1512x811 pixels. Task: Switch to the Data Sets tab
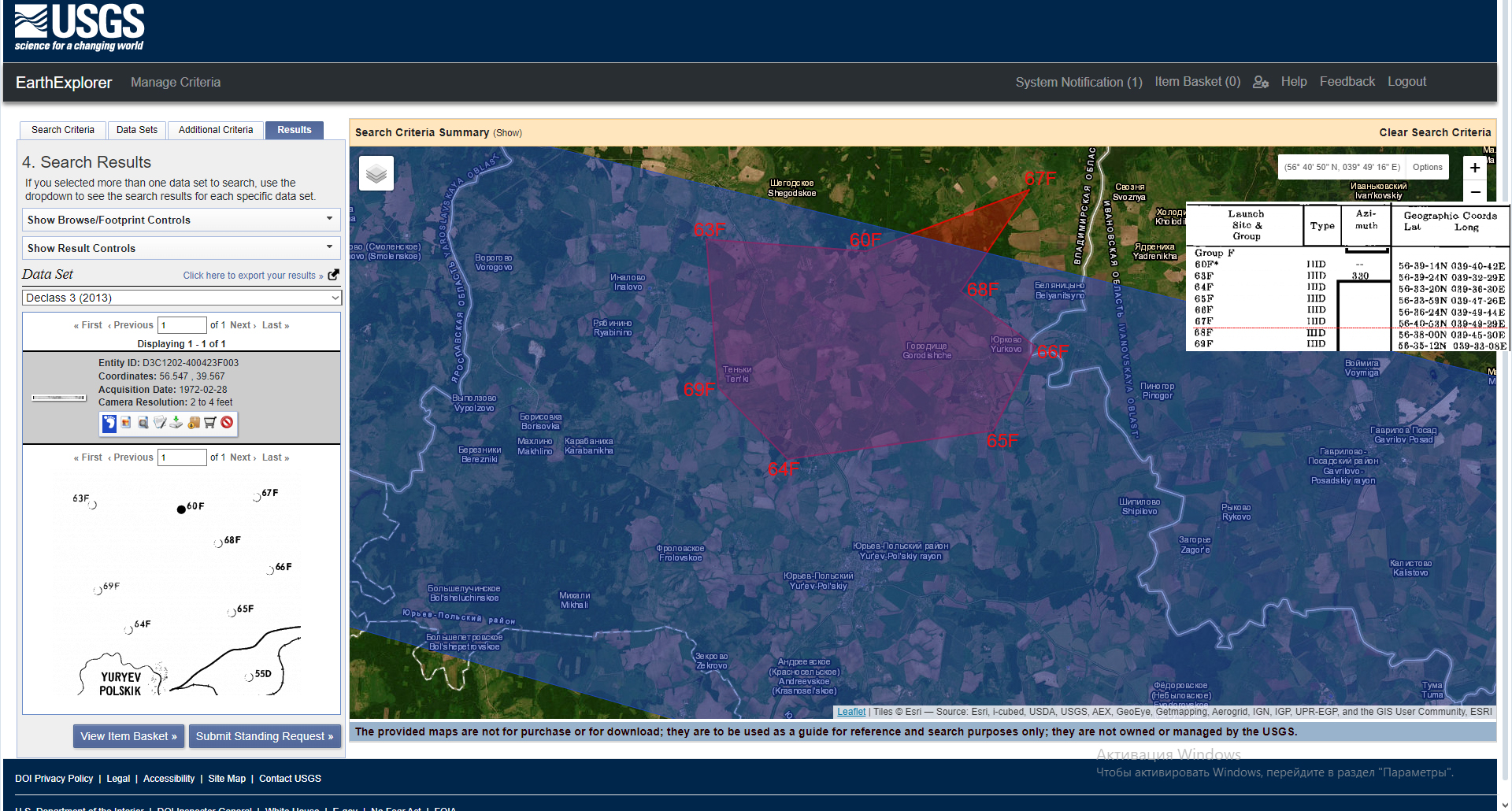137,130
